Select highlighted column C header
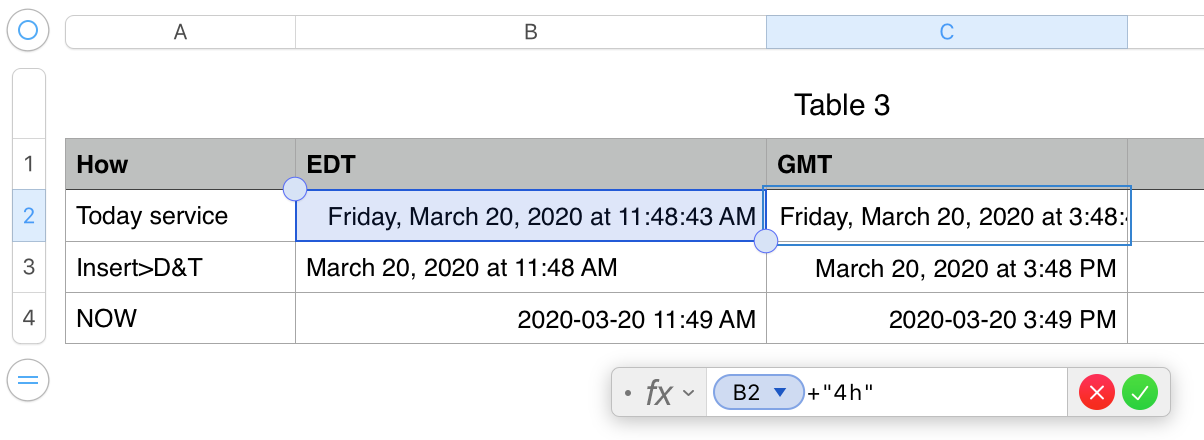The image size is (1204, 440). (x=946, y=32)
